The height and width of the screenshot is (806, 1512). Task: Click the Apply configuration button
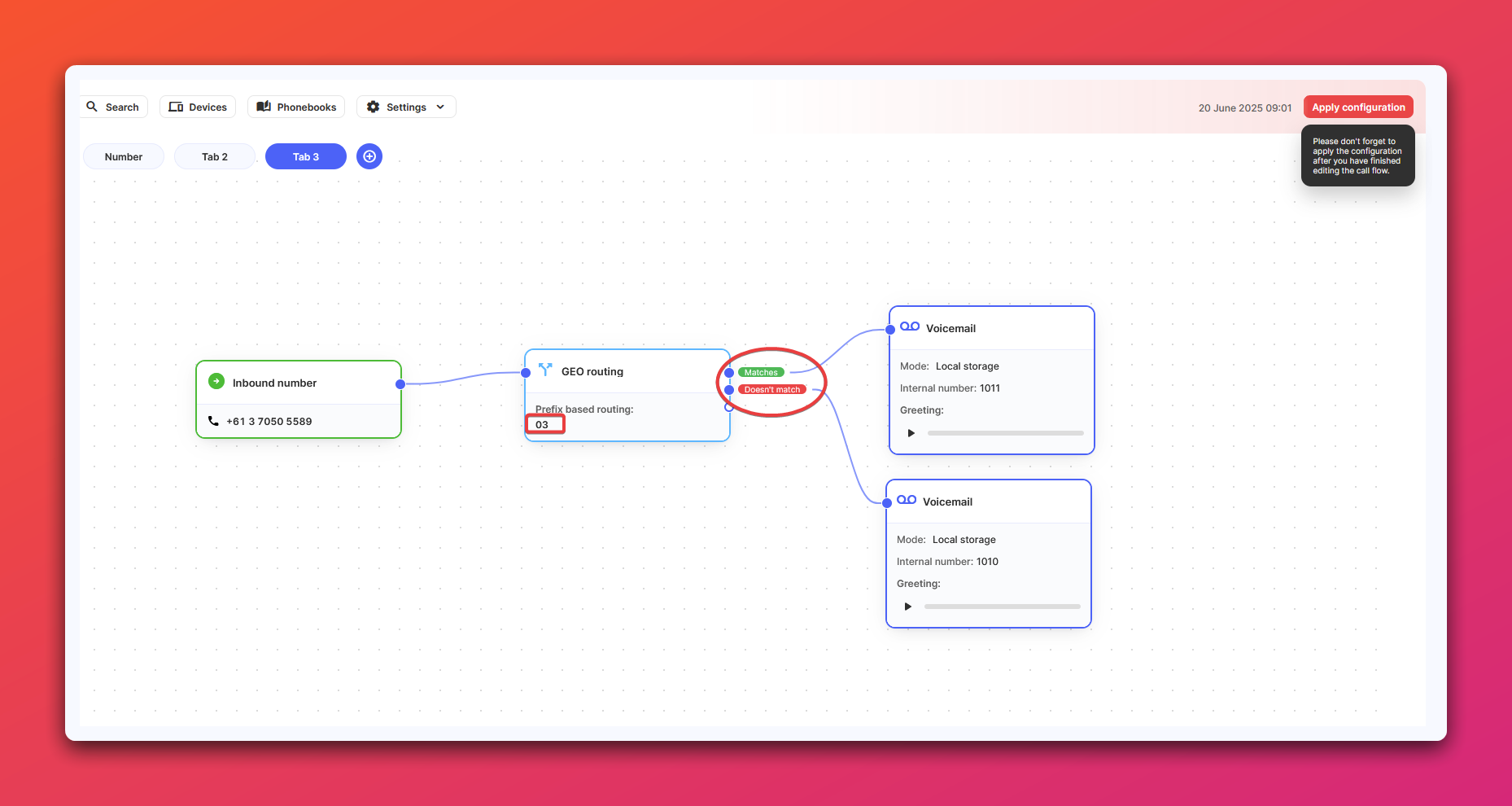point(1358,107)
